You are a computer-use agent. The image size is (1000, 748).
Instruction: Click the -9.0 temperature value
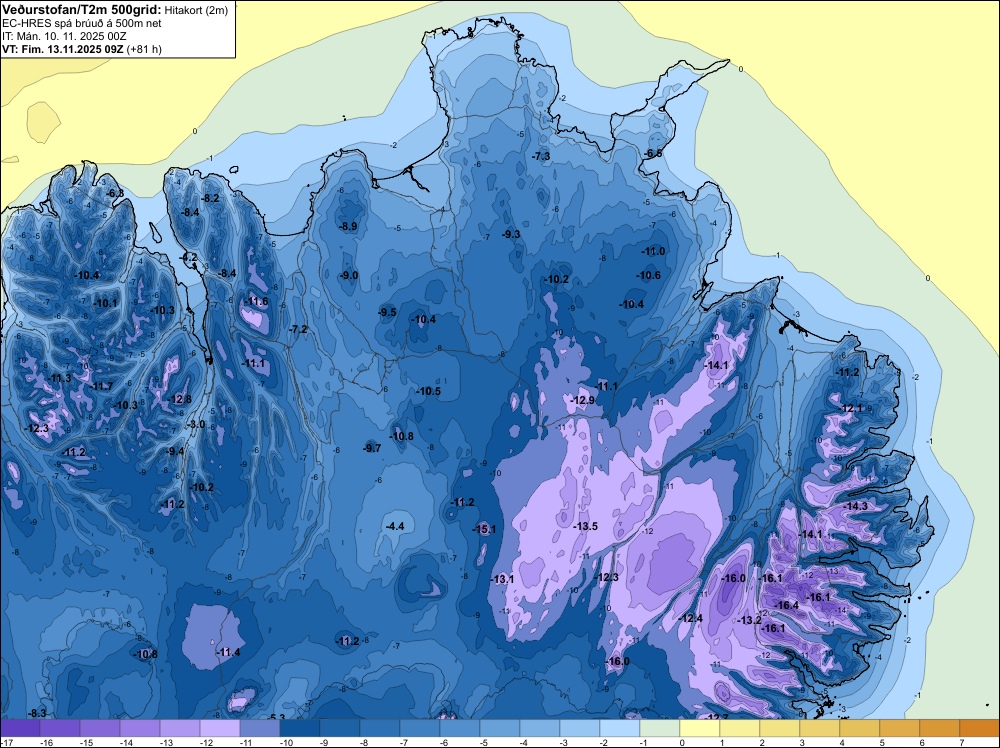point(349,275)
